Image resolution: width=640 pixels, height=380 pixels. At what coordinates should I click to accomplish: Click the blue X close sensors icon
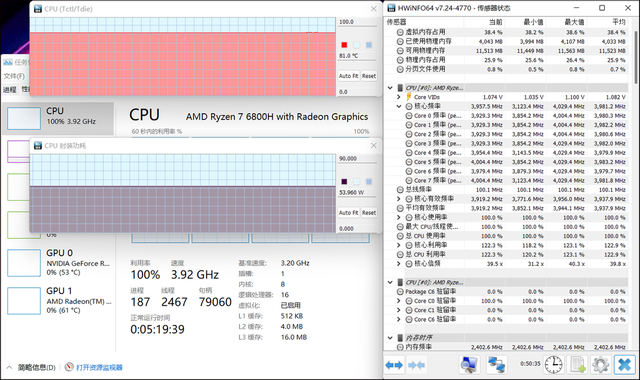[624, 364]
